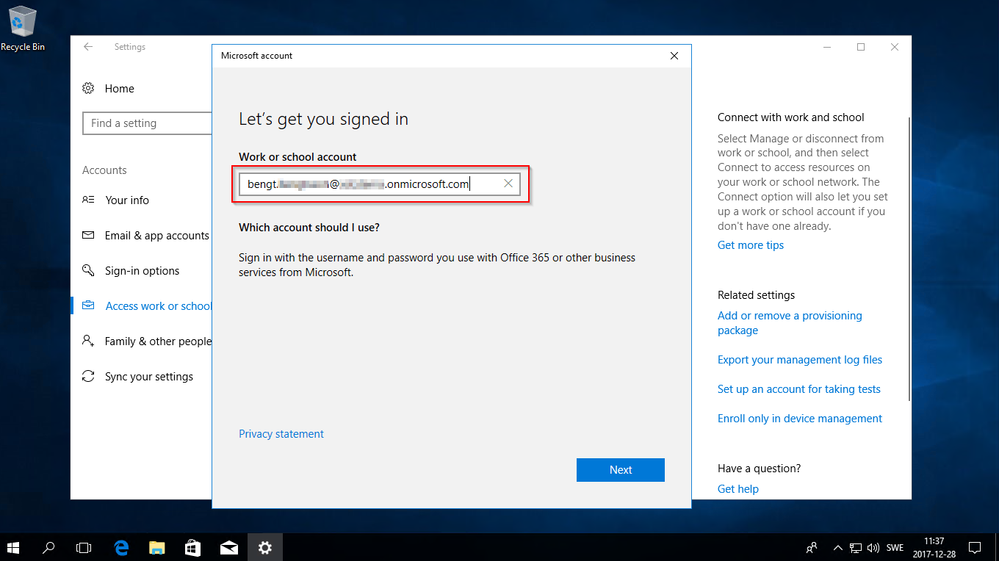Open Get more tips link
This screenshot has height=561, width=999.
pos(751,245)
